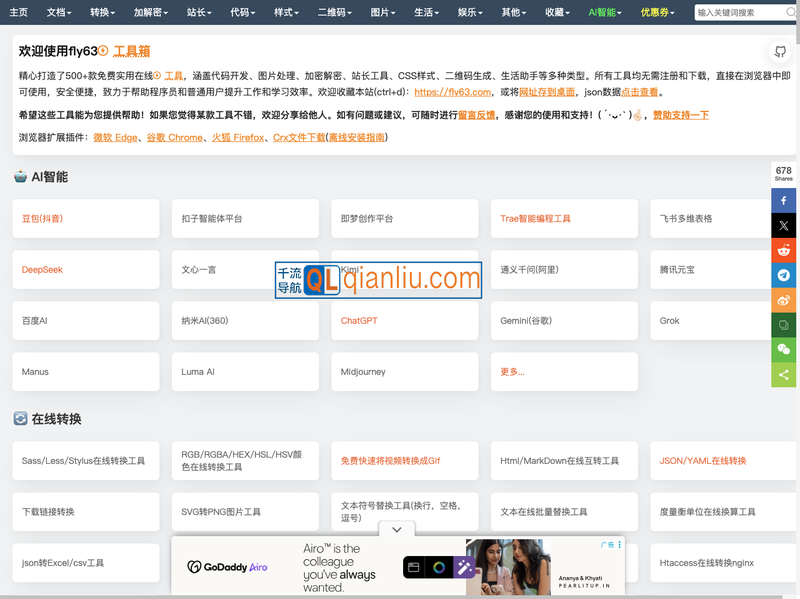Screen dimensions: 800x599
Task: Expand the tools list with the chevron button
Action: [396, 529]
